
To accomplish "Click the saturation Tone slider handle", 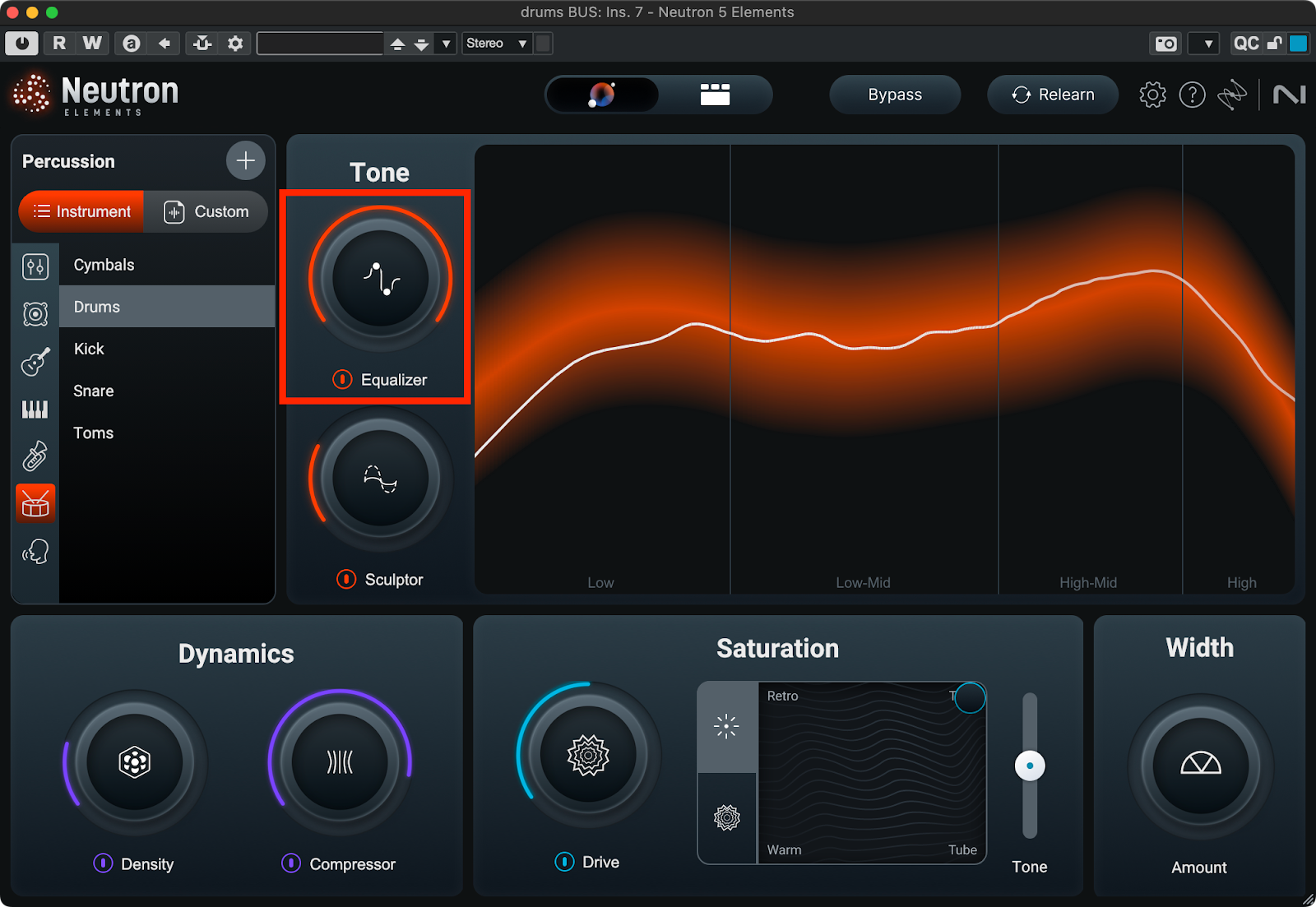I will (1030, 766).
